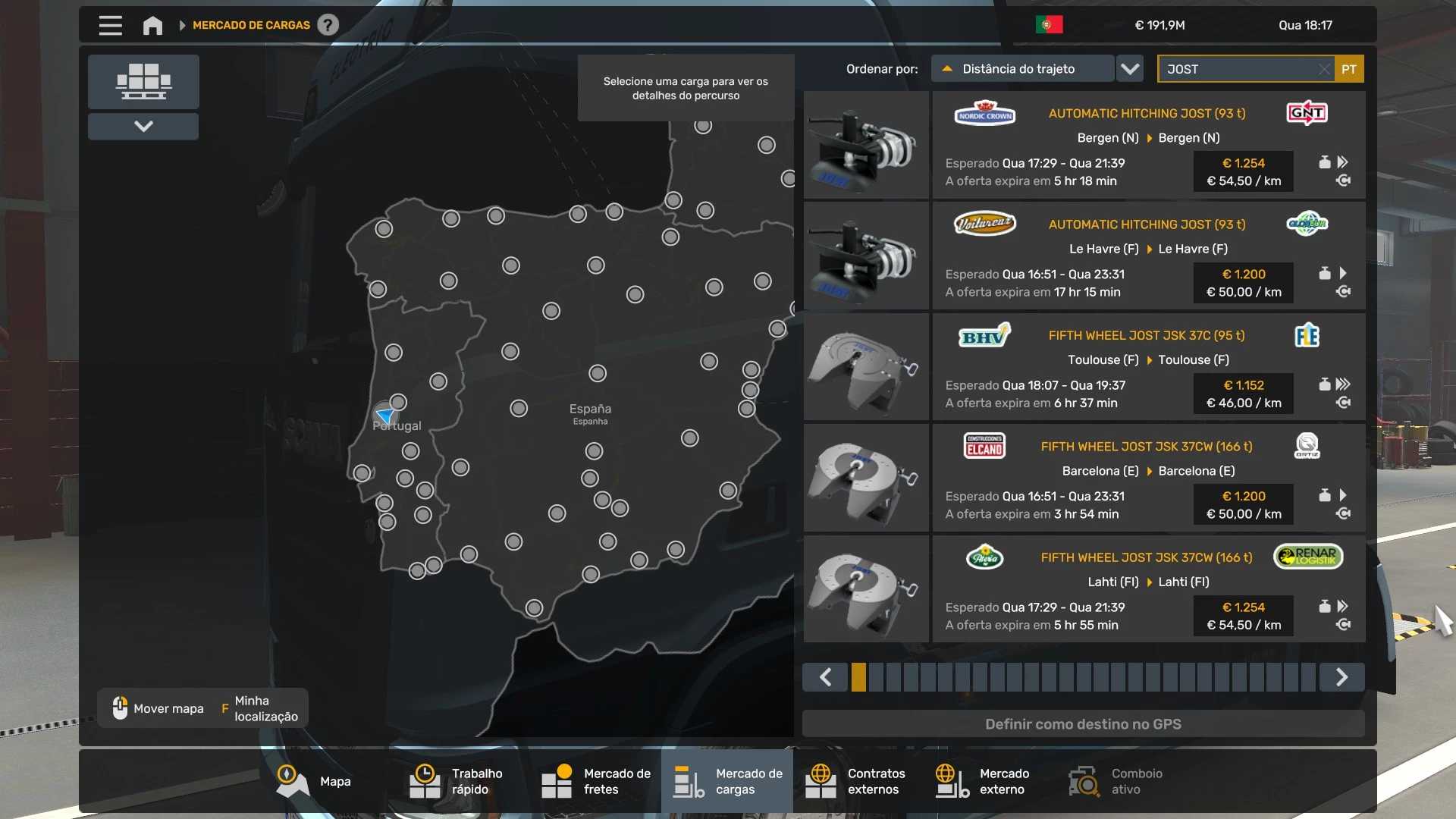The height and width of the screenshot is (819, 1456).
Task: Go to next page of cargo offers
Action: [1341, 677]
